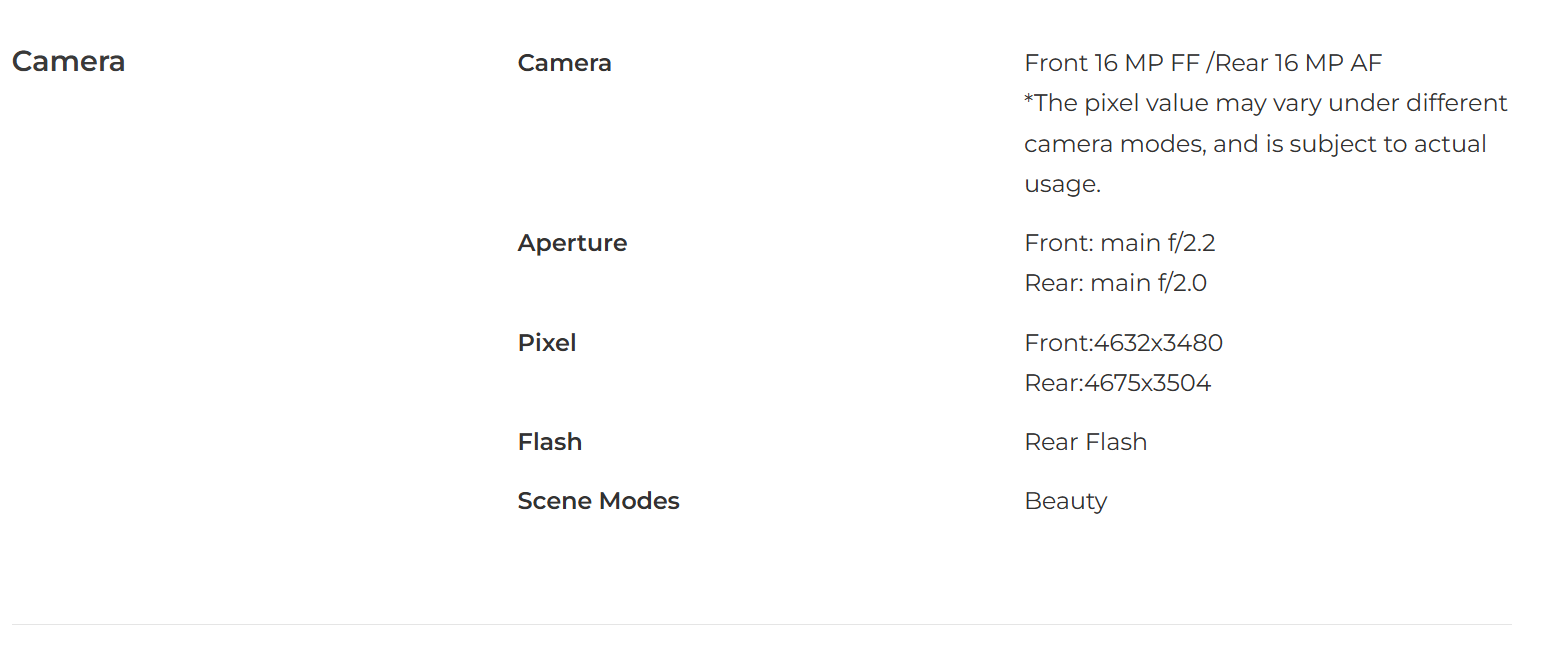The height and width of the screenshot is (652, 1547).
Task: Click the Pixel spec label
Action: [x=547, y=343]
